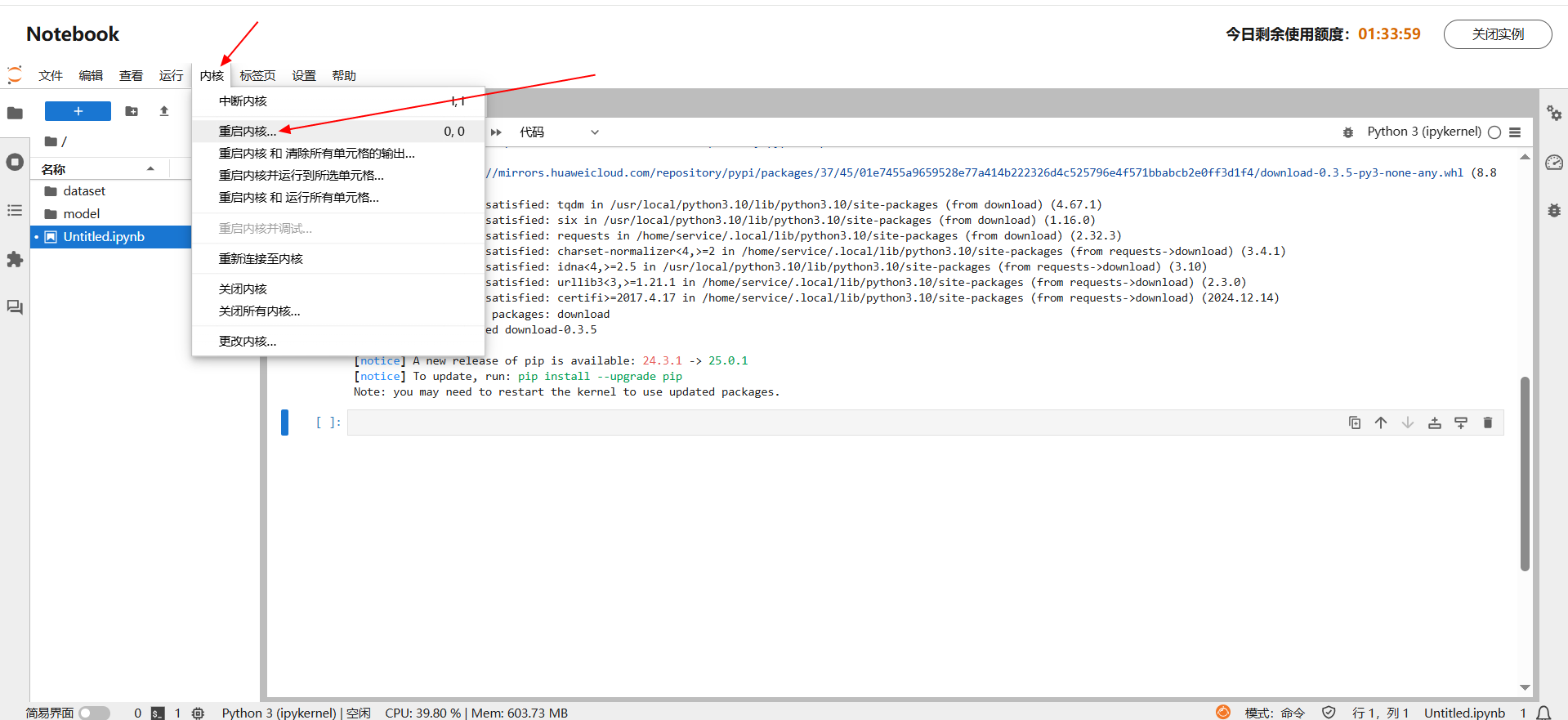Click the CPU and Mem usage status text

(x=476, y=713)
